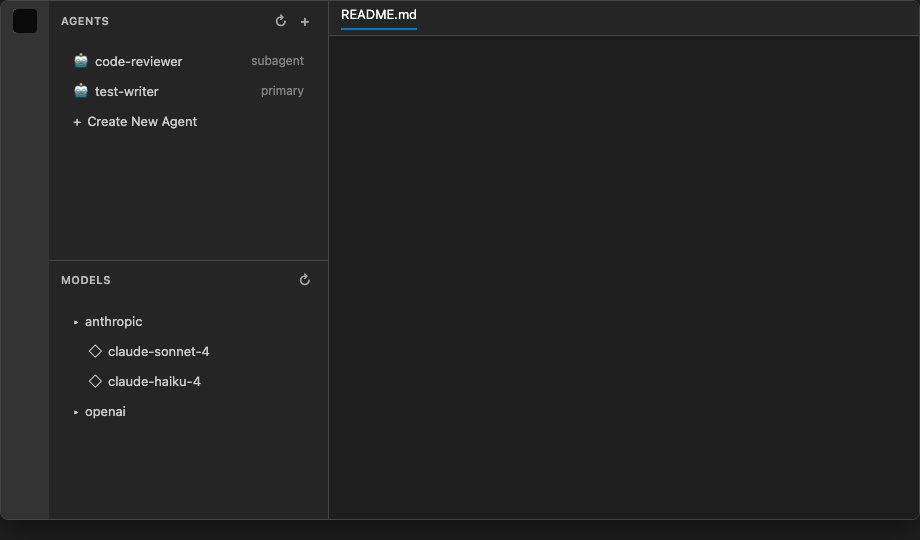Collapse the MODELS section header

pyautogui.click(x=86, y=280)
